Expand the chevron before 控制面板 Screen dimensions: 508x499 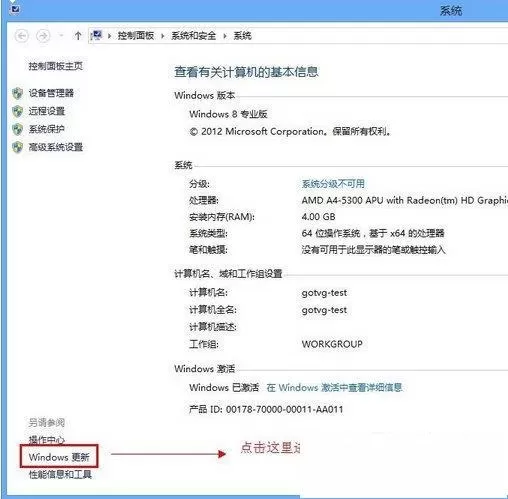[109, 36]
